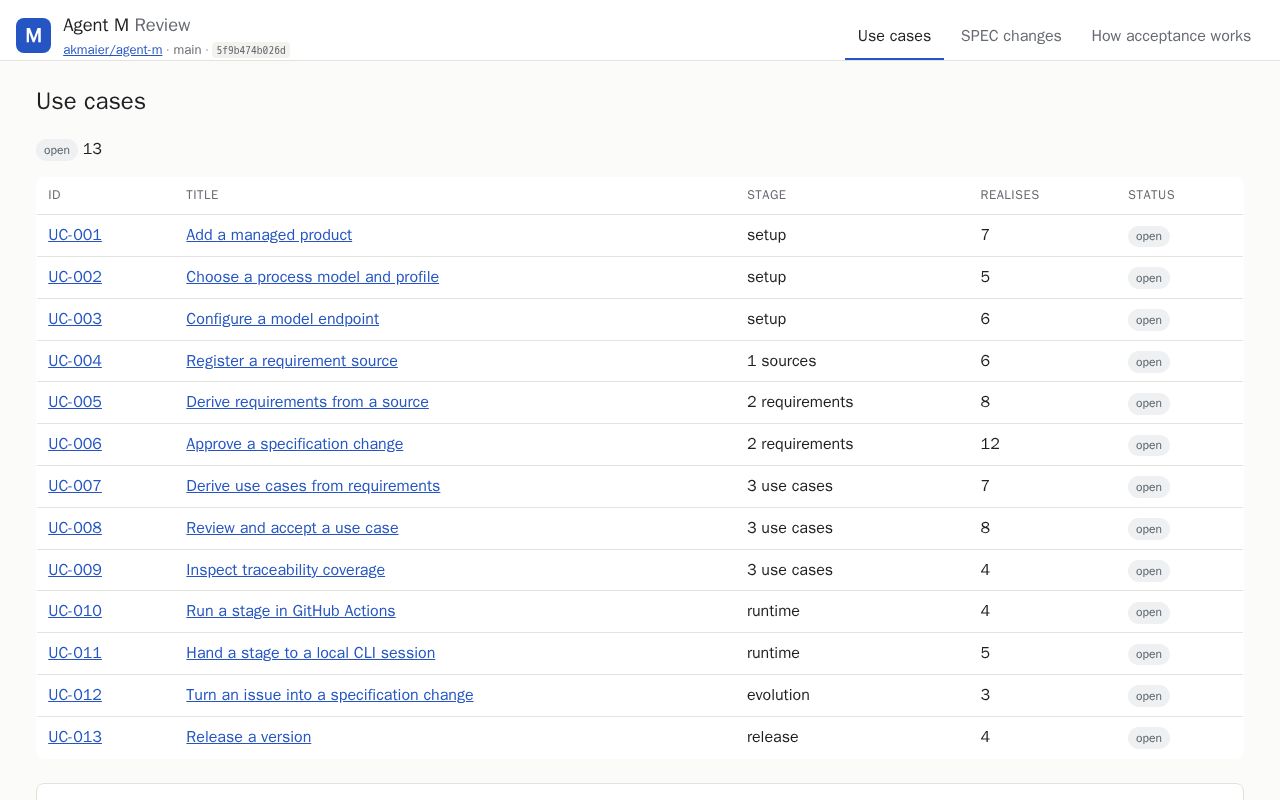Open the UC-007 ID link
Screen dimensions: 1280x800
point(75,486)
